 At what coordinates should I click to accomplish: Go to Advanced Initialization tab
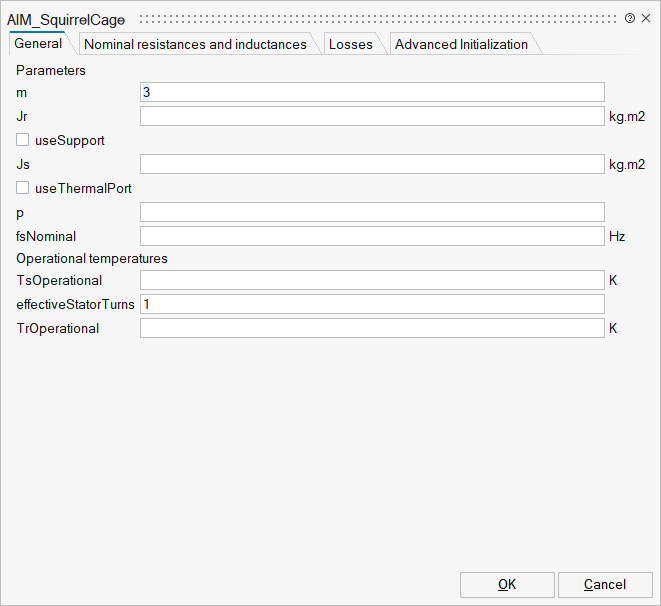point(461,44)
